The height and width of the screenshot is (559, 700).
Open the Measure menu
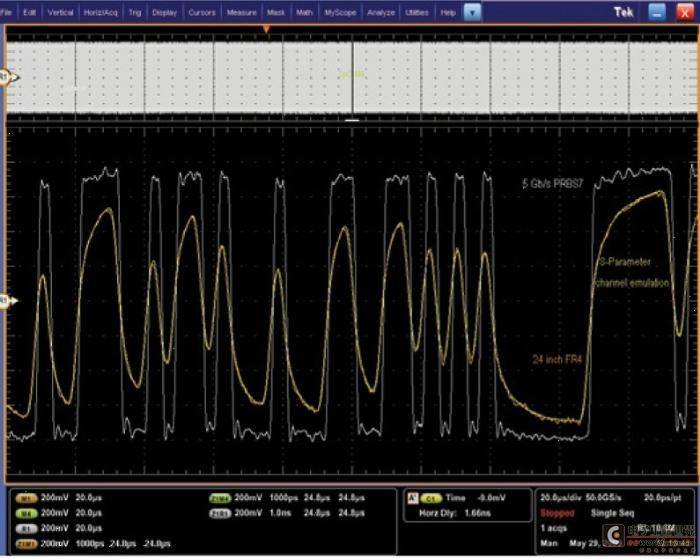242,13
